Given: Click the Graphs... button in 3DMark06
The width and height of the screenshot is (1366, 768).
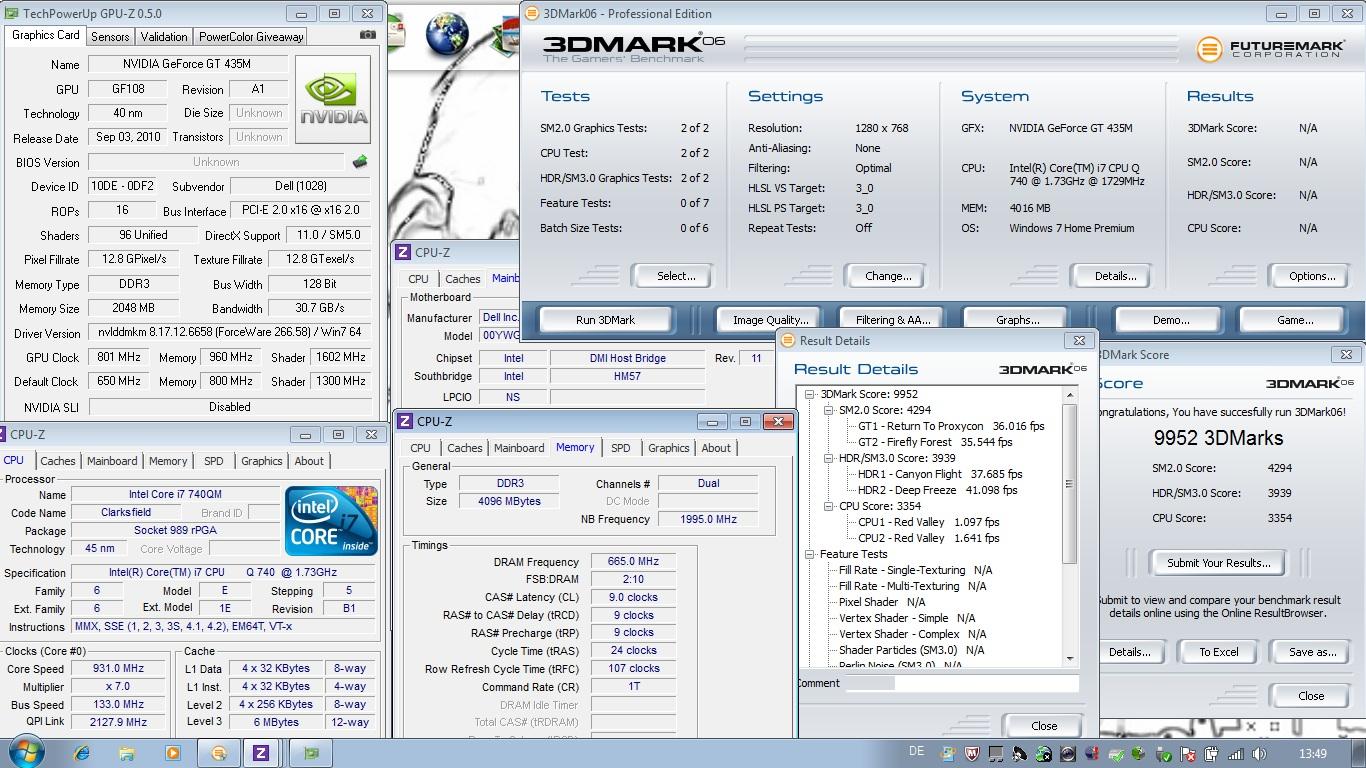Looking at the screenshot, I should click(1017, 320).
